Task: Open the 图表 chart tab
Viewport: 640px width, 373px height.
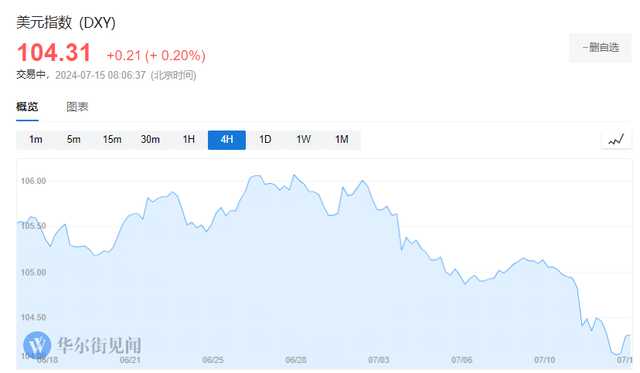Action: [x=77, y=107]
